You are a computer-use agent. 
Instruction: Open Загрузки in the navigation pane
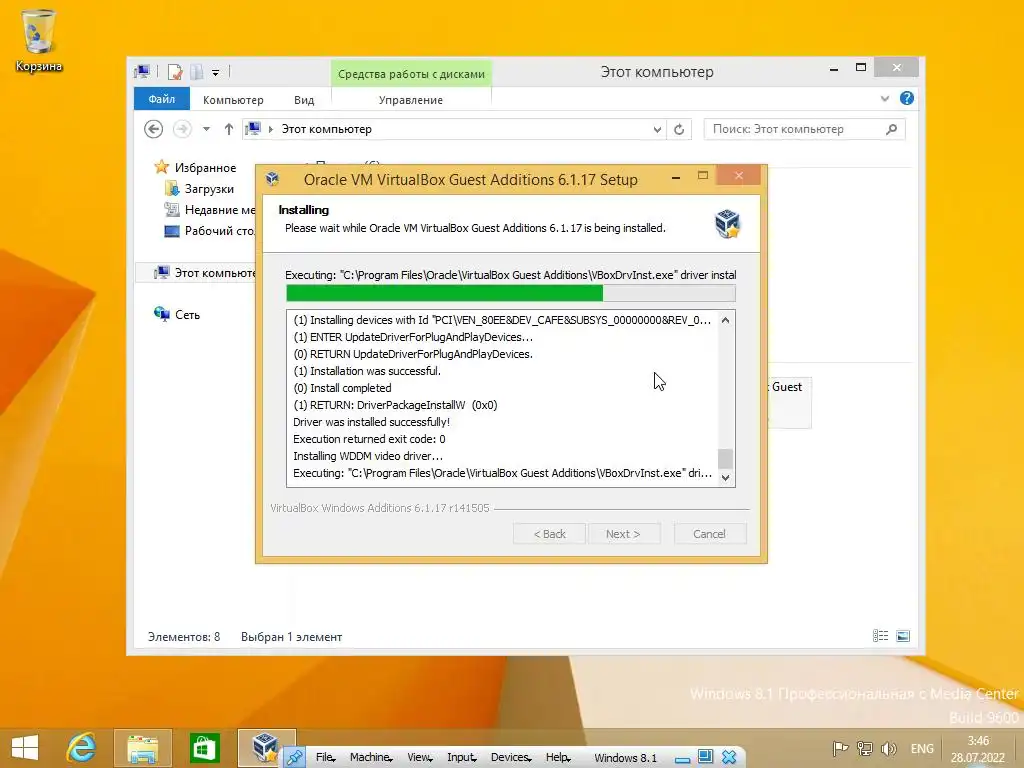[209, 189]
